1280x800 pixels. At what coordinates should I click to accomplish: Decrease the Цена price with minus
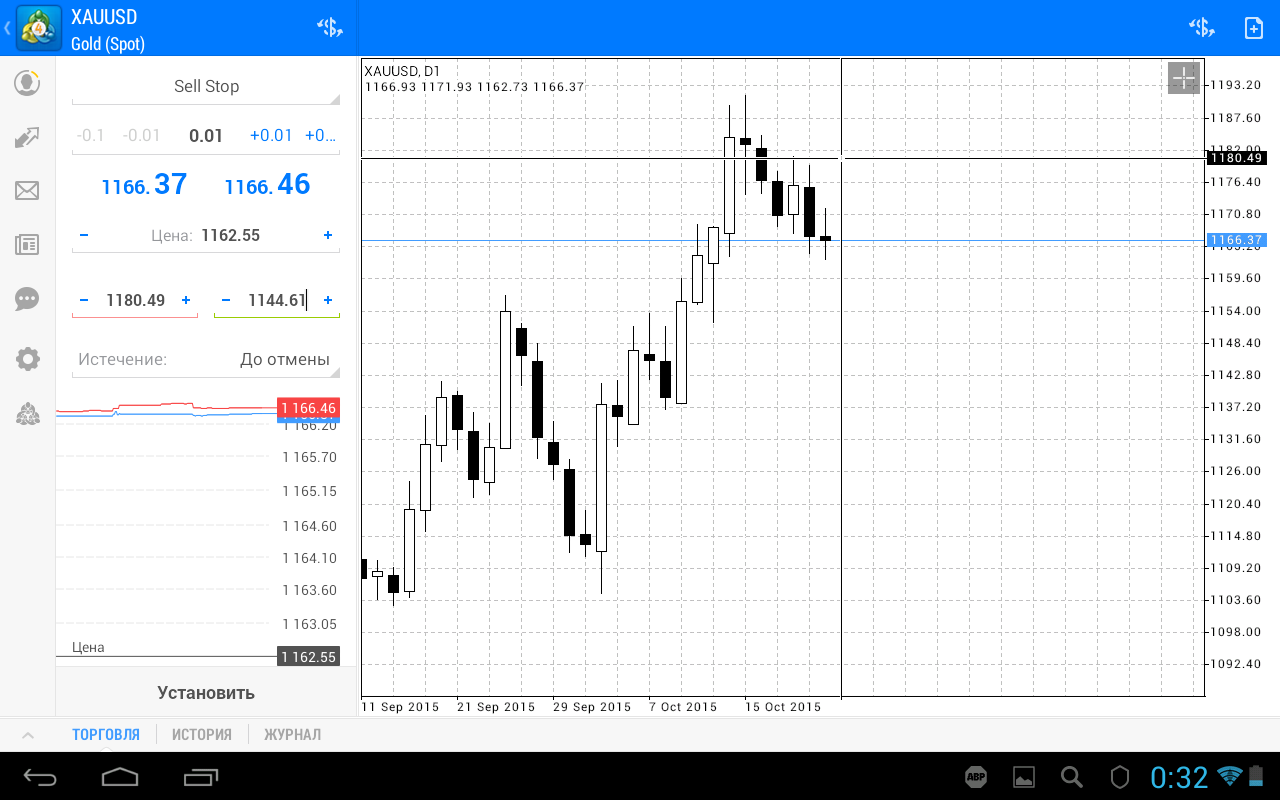pos(83,235)
